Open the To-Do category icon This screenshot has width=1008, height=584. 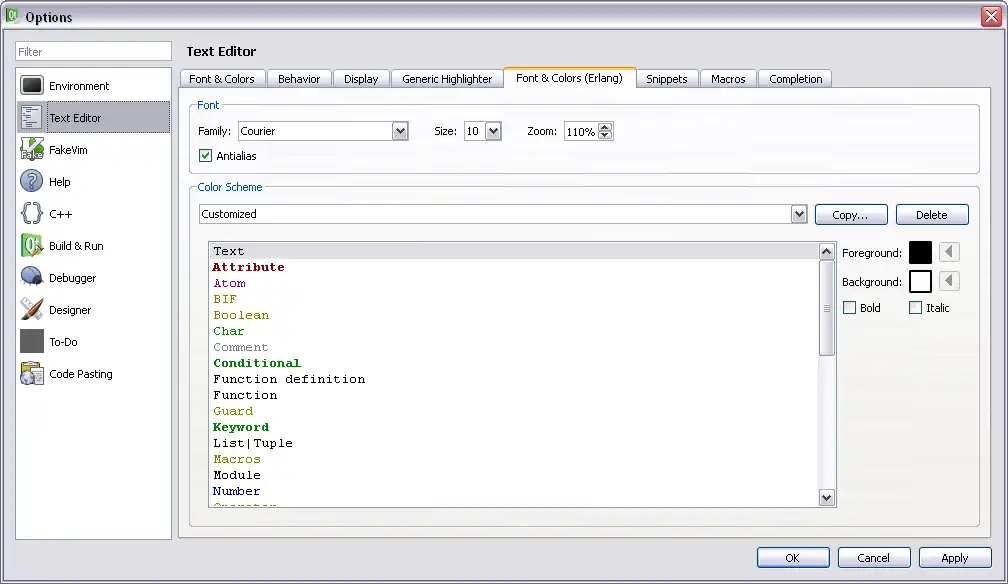point(32,342)
